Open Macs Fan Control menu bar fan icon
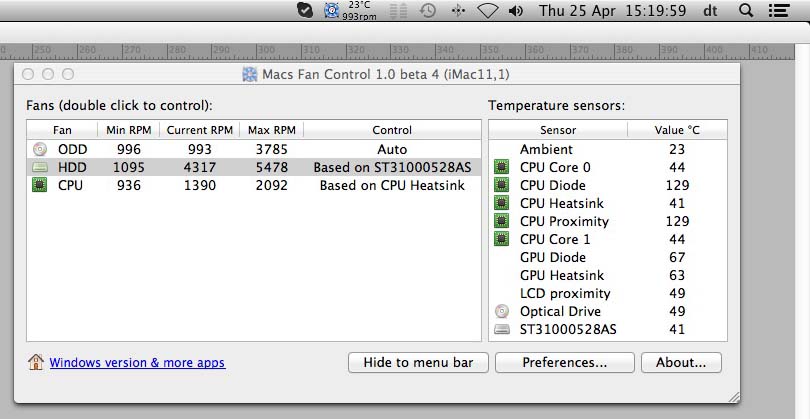This screenshot has width=810, height=419. tap(332, 10)
